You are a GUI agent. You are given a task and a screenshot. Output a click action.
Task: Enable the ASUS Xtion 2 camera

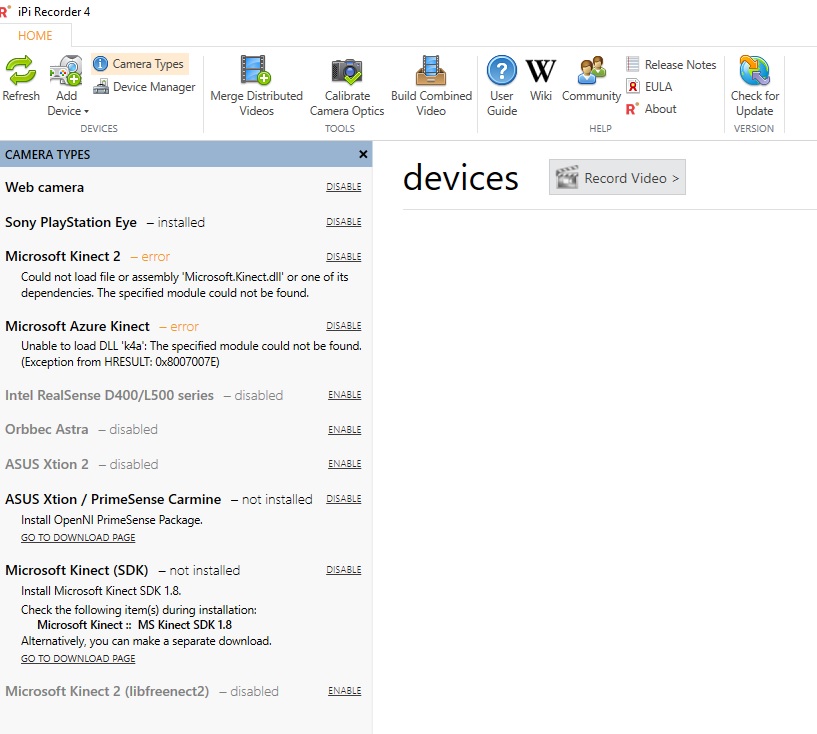(344, 464)
